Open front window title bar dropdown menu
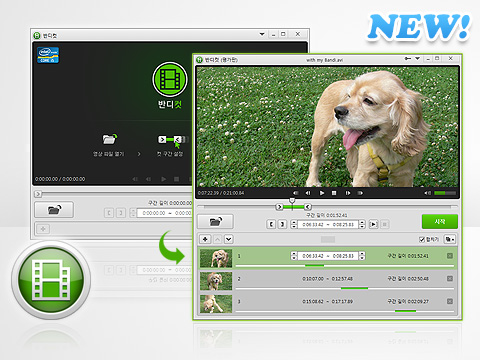Image resolution: width=480 pixels, height=360 pixels. [417, 59]
